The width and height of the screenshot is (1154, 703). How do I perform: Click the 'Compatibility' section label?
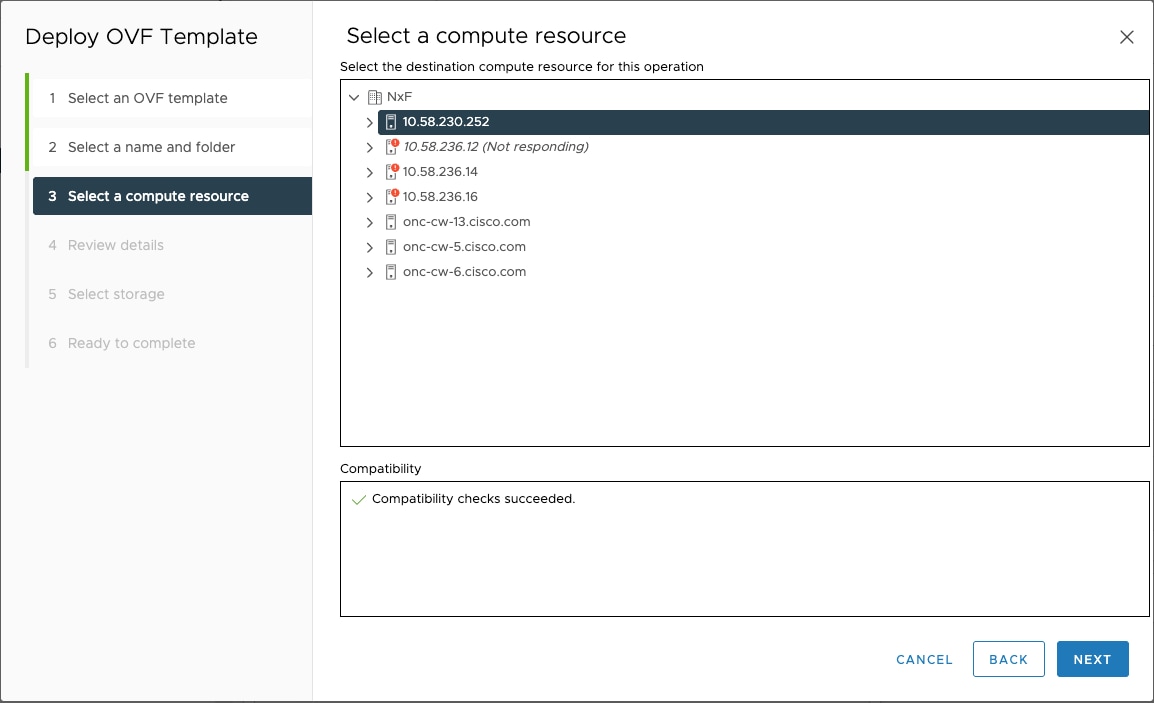click(380, 469)
